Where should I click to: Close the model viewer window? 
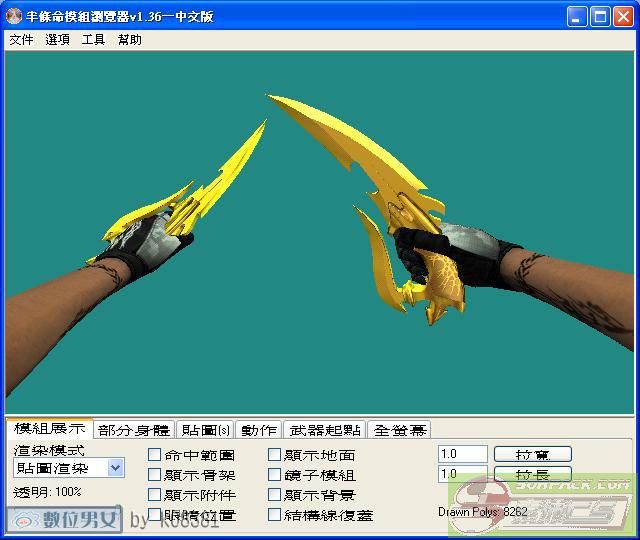coord(623,16)
